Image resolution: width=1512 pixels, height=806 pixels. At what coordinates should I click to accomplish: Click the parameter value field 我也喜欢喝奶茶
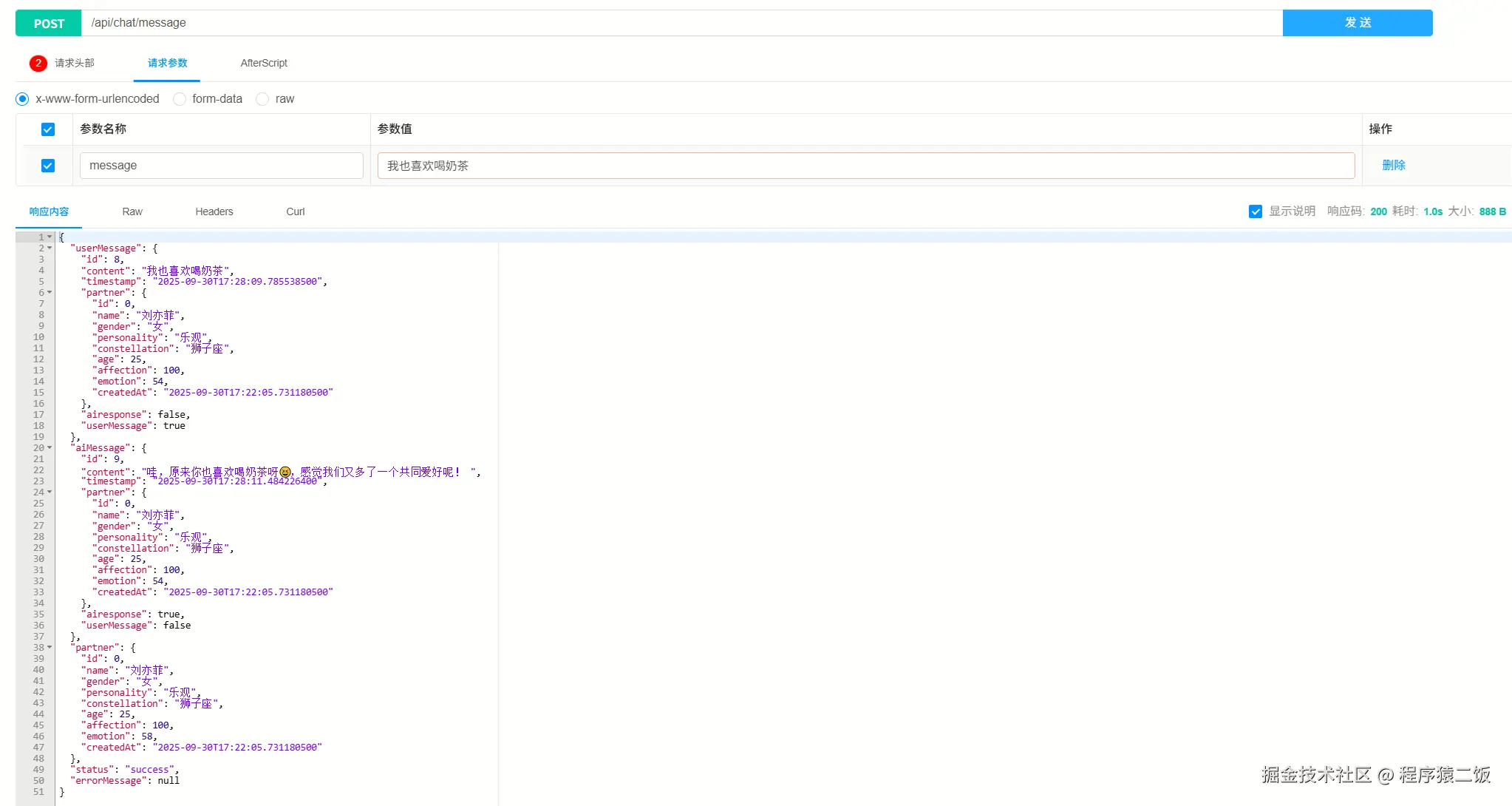tap(865, 166)
